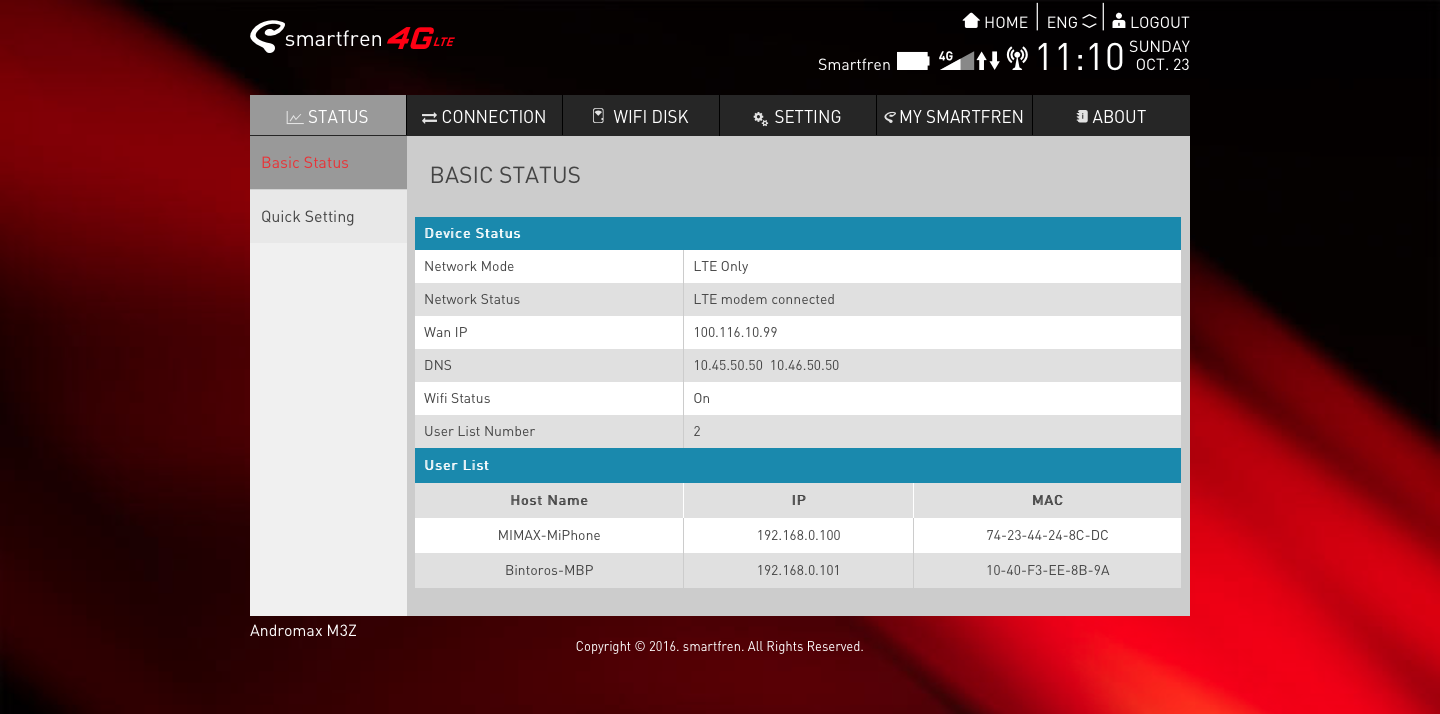Click the Network Status label

(x=472, y=299)
